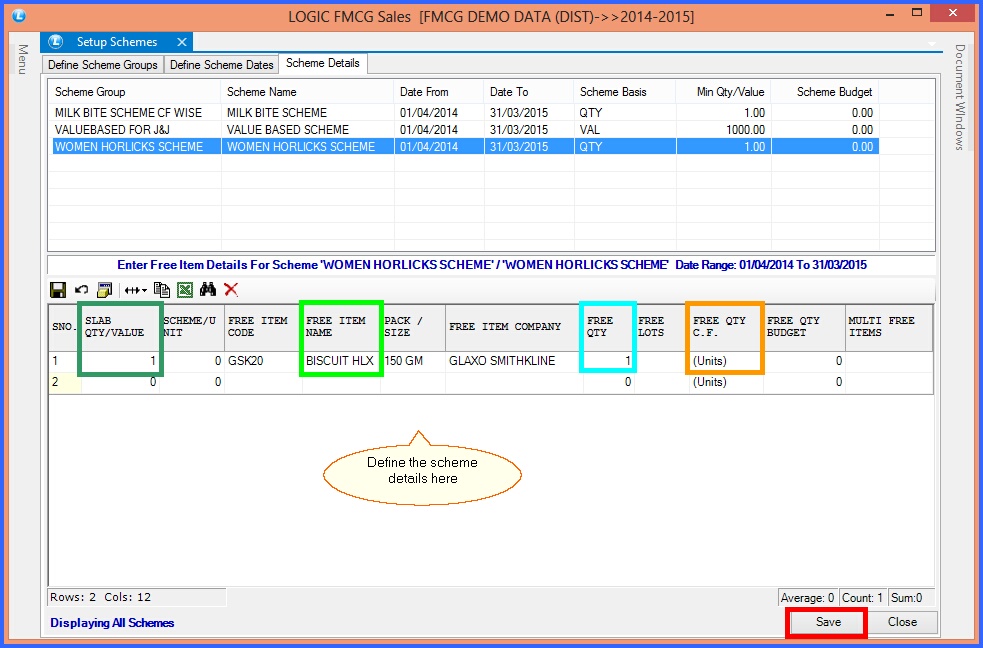Click the (Units) cell in row 2
Viewport: 983px width, 648px height.
(x=726, y=382)
